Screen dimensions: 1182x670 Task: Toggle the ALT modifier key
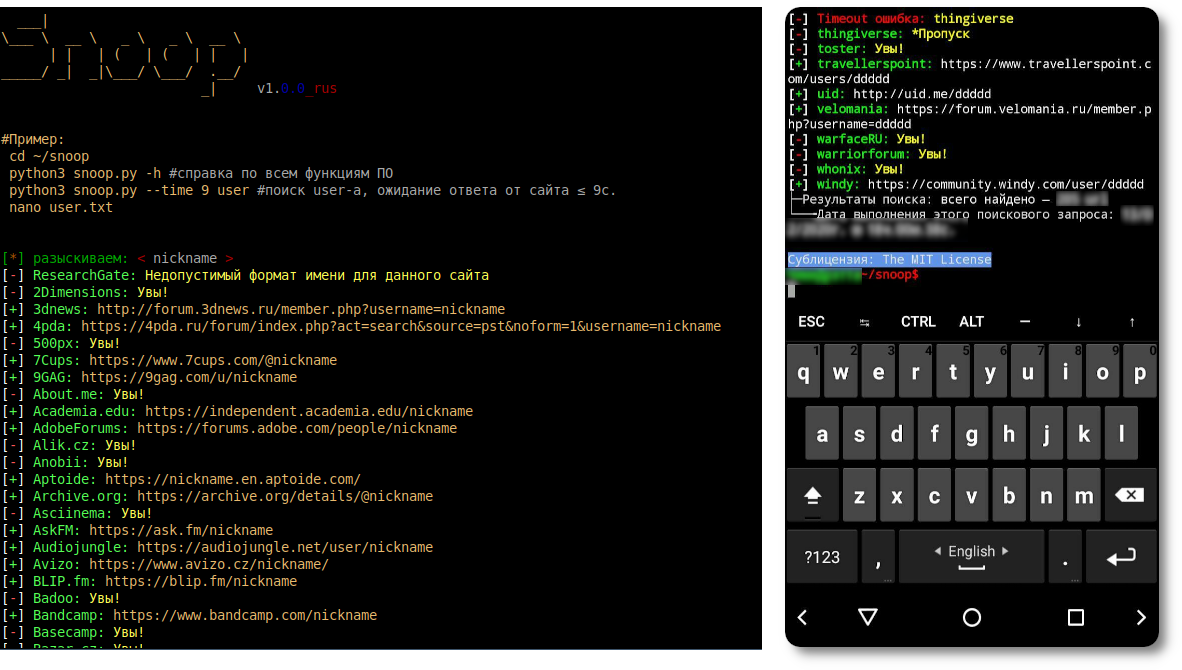971,322
